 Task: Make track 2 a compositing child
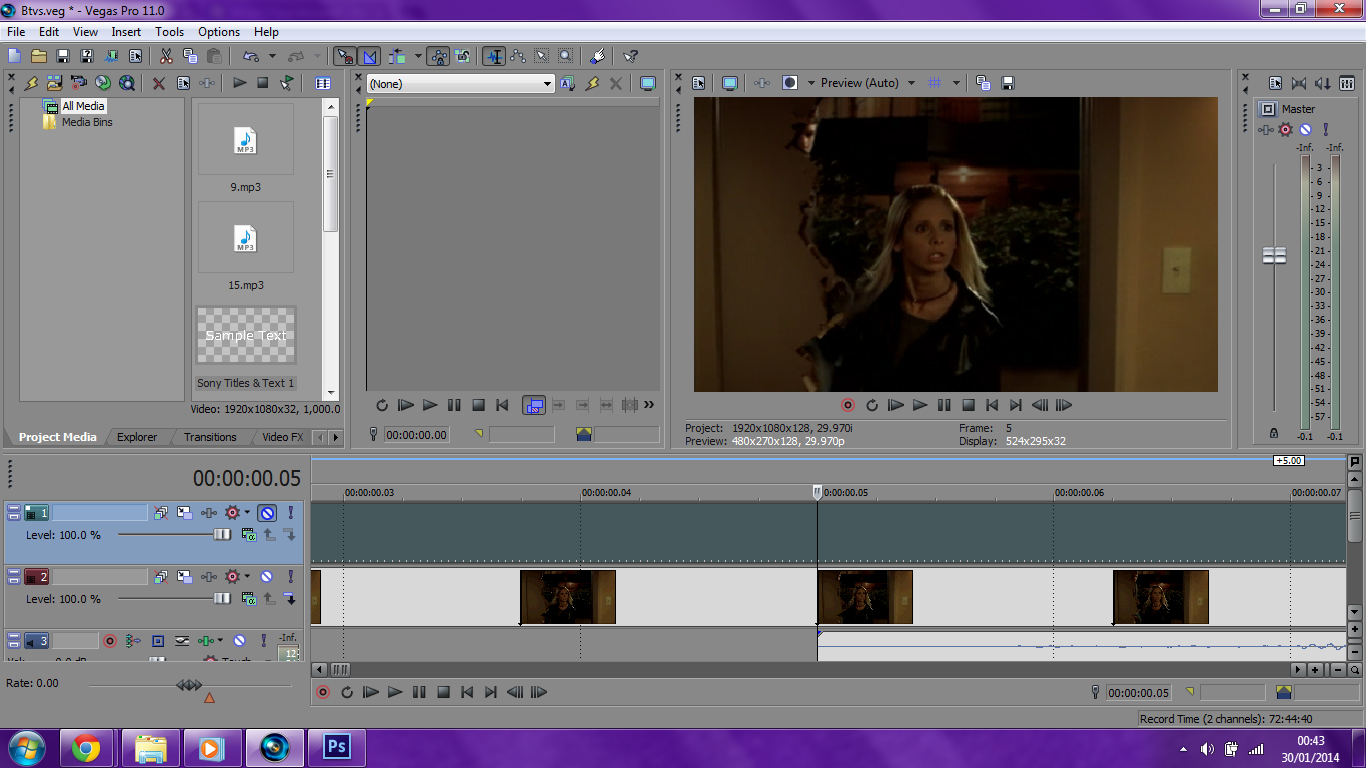(x=290, y=598)
